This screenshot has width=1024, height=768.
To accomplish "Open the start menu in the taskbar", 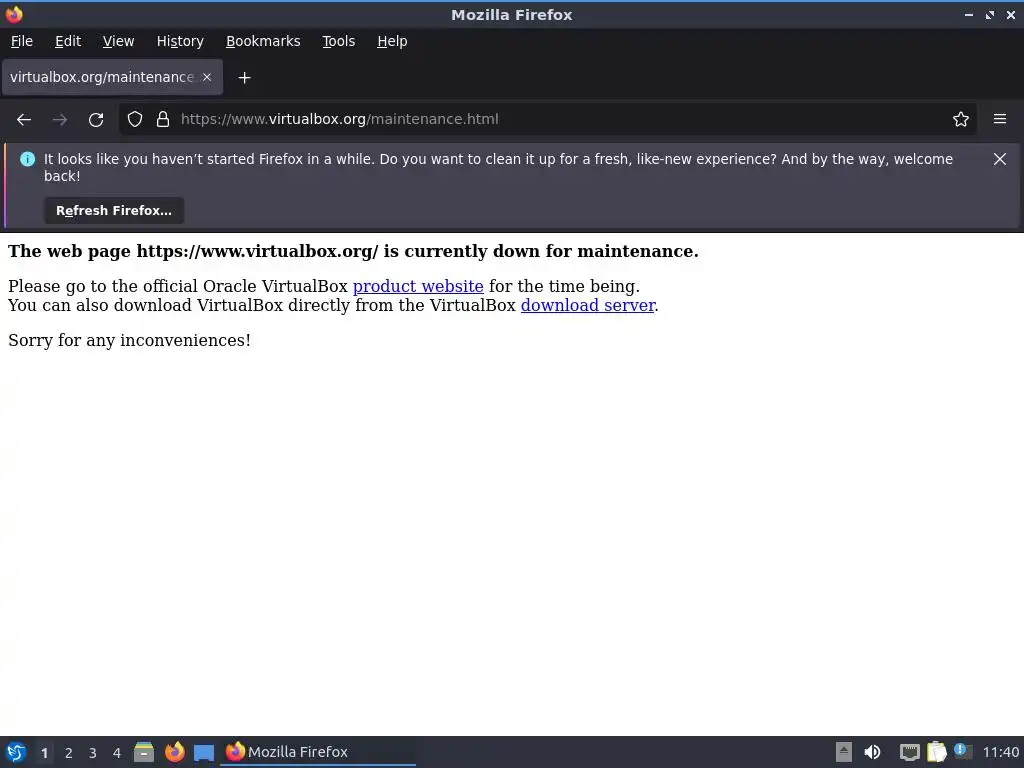I will (x=16, y=752).
